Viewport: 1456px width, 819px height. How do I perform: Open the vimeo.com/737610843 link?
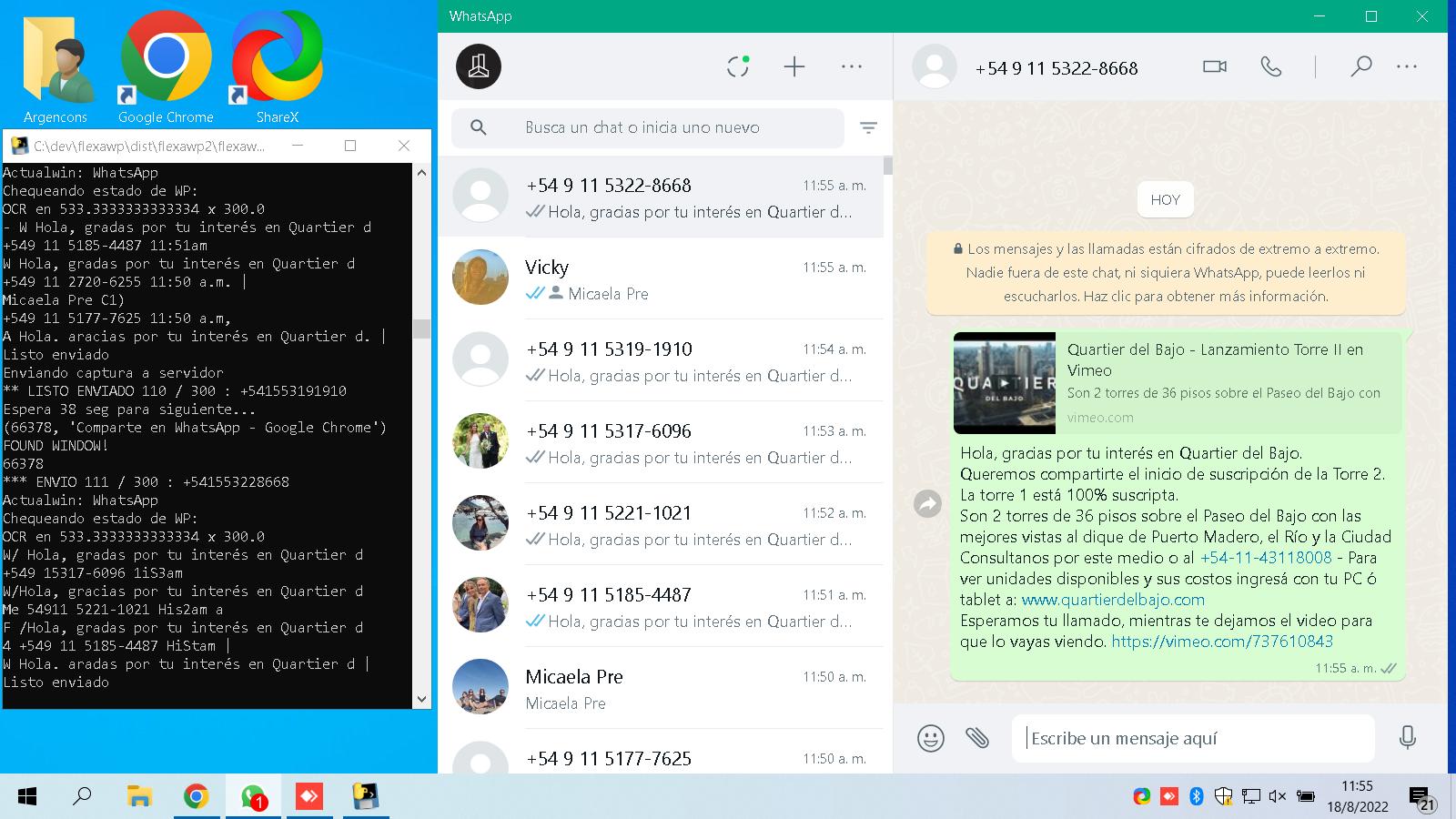[1222, 642]
